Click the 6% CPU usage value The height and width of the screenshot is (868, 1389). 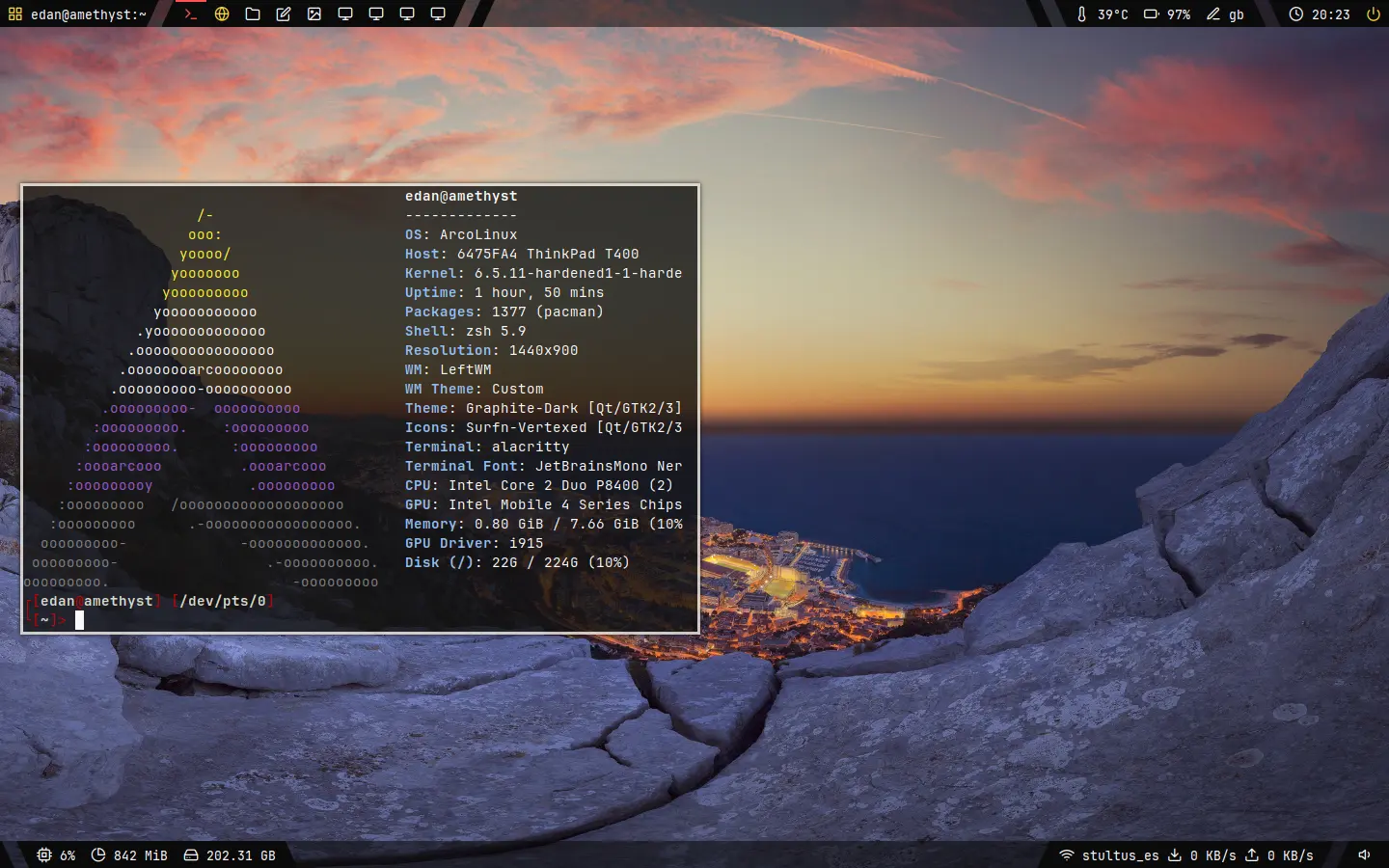click(x=68, y=855)
